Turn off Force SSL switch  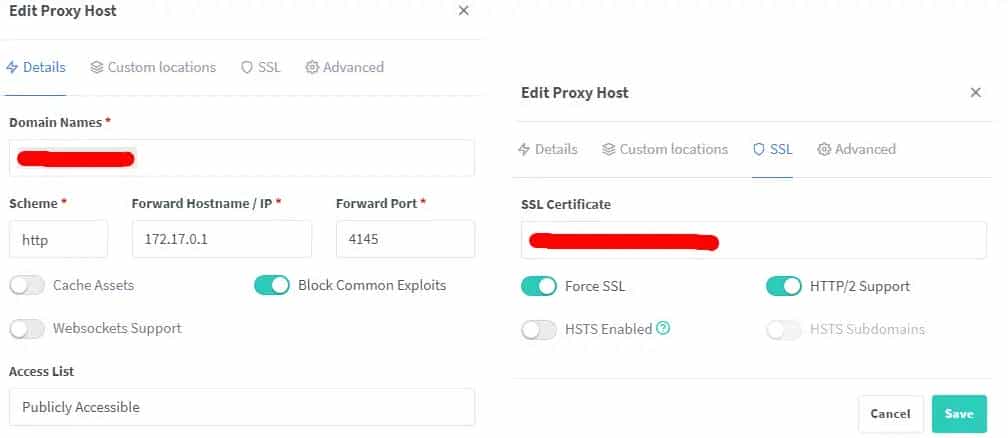click(x=539, y=286)
